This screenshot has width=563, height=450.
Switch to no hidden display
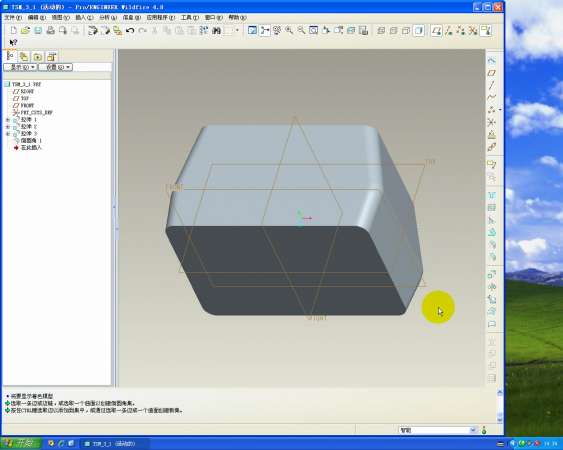(406, 31)
